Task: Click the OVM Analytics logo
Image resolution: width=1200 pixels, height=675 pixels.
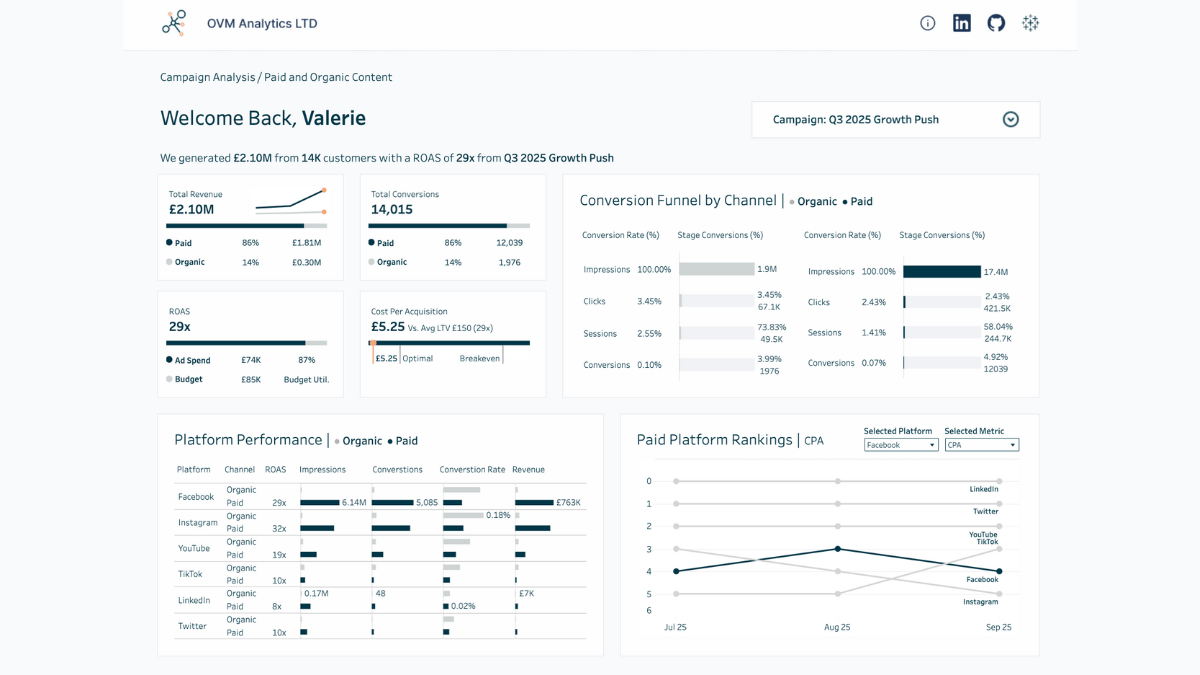Action: coord(173,22)
